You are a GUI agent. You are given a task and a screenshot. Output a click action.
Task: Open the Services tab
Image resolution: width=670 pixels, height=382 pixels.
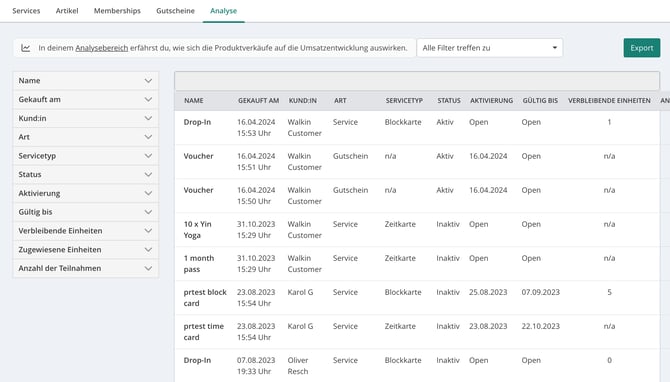point(26,11)
